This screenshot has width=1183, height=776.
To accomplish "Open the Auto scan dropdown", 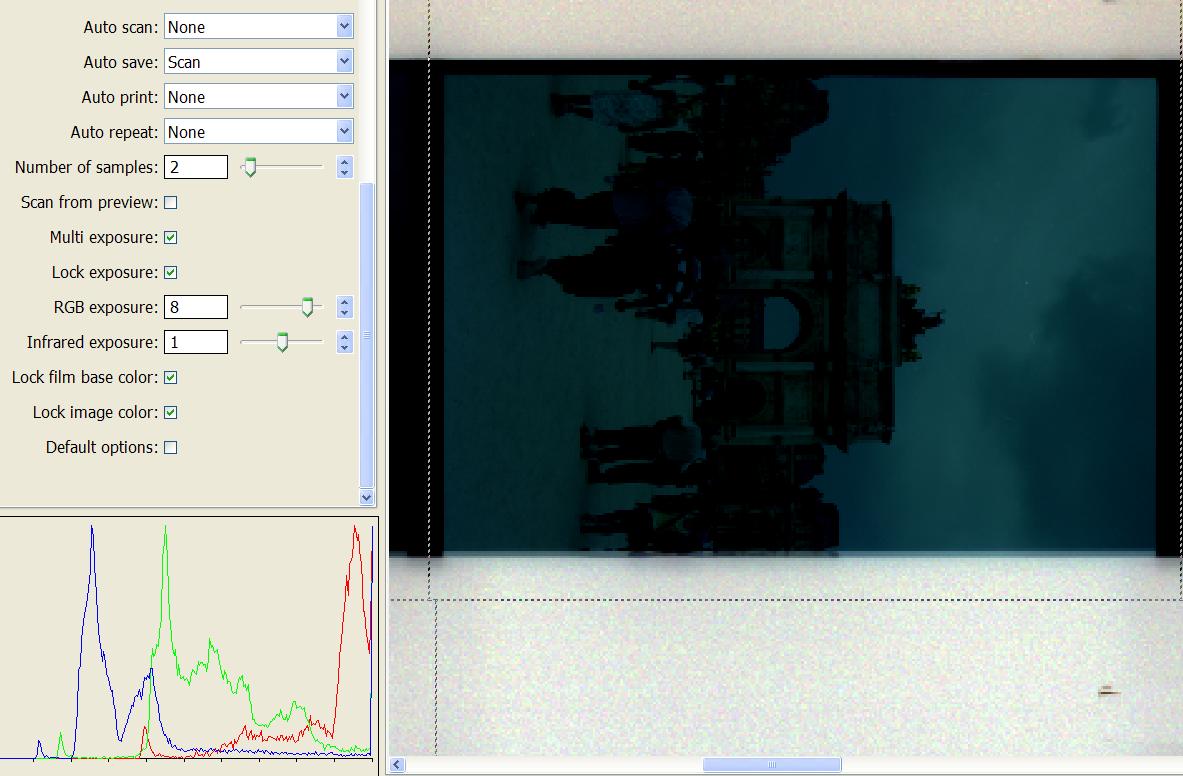I will point(259,27).
